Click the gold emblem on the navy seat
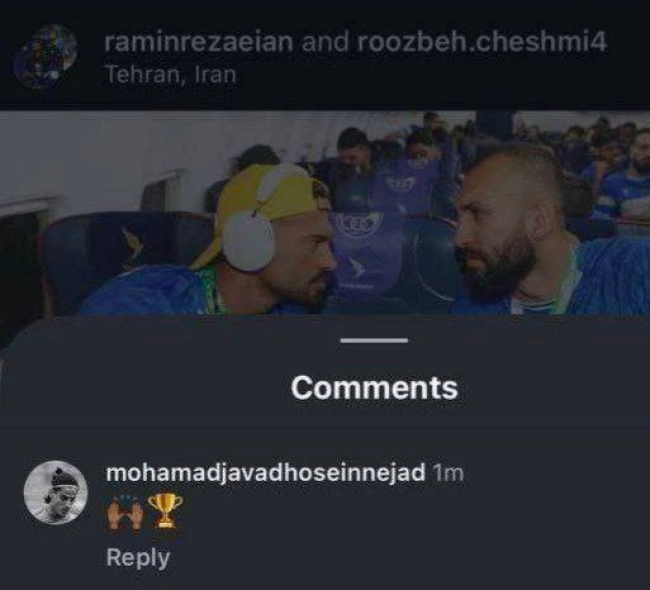The width and height of the screenshot is (650, 590). click(133, 245)
